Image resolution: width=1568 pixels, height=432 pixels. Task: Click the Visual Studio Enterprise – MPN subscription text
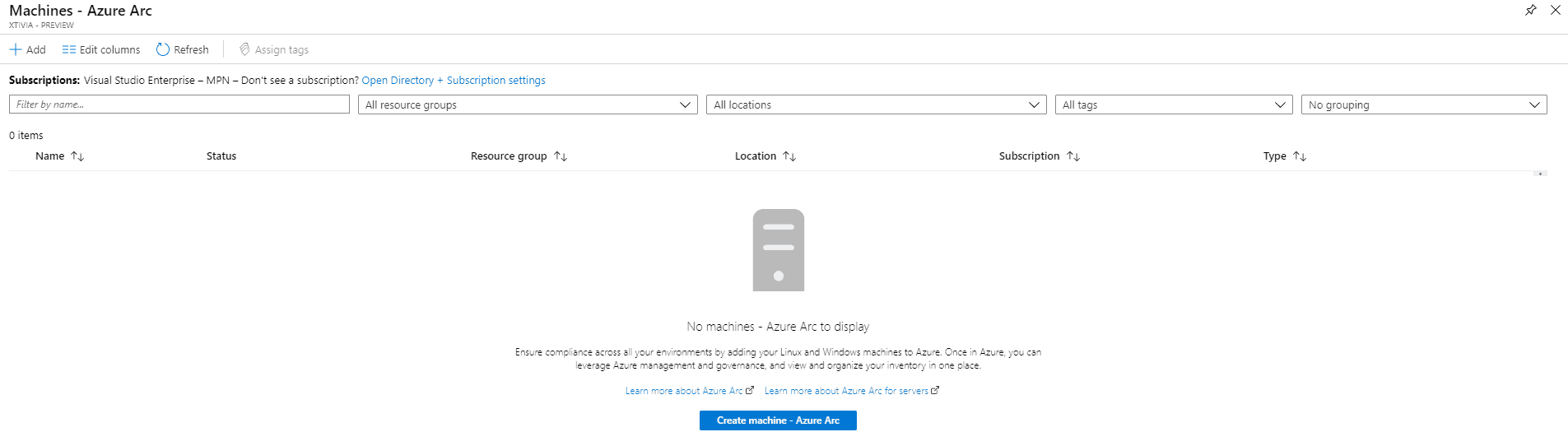pyautogui.click(x=156, y=80)
